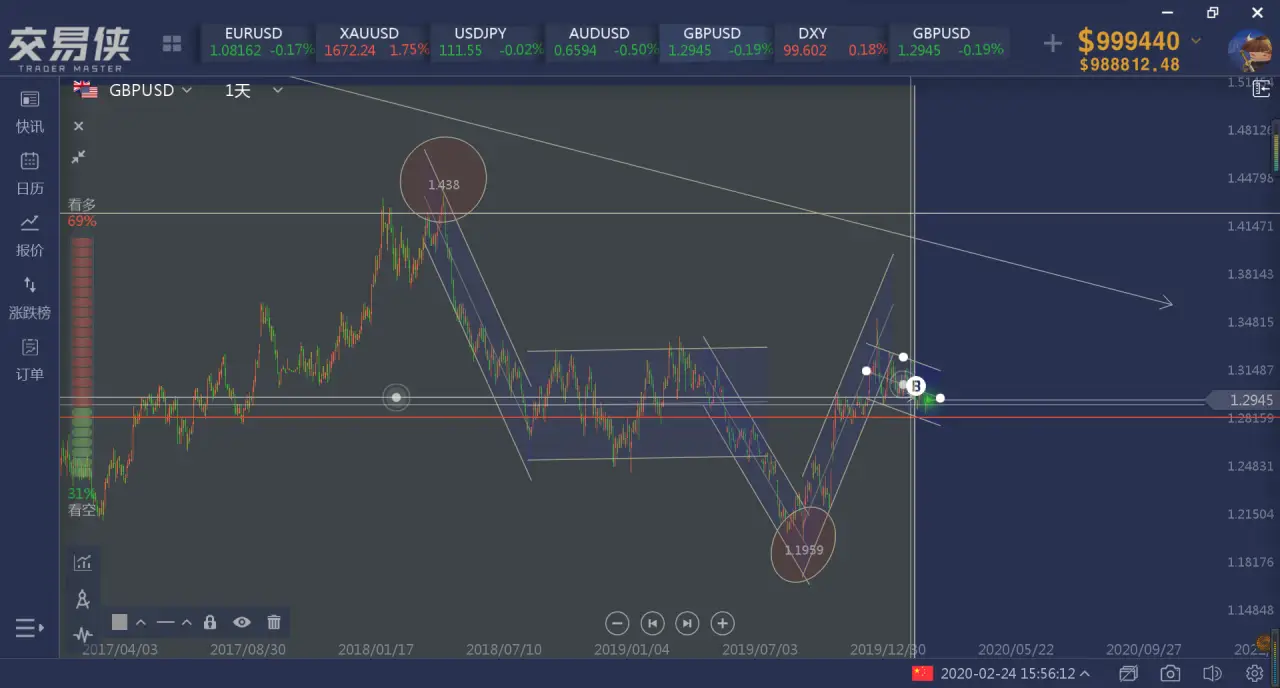Expand the line style options chevron
This screenshot has height=688, width=1280.
click(x=187, y=622)
